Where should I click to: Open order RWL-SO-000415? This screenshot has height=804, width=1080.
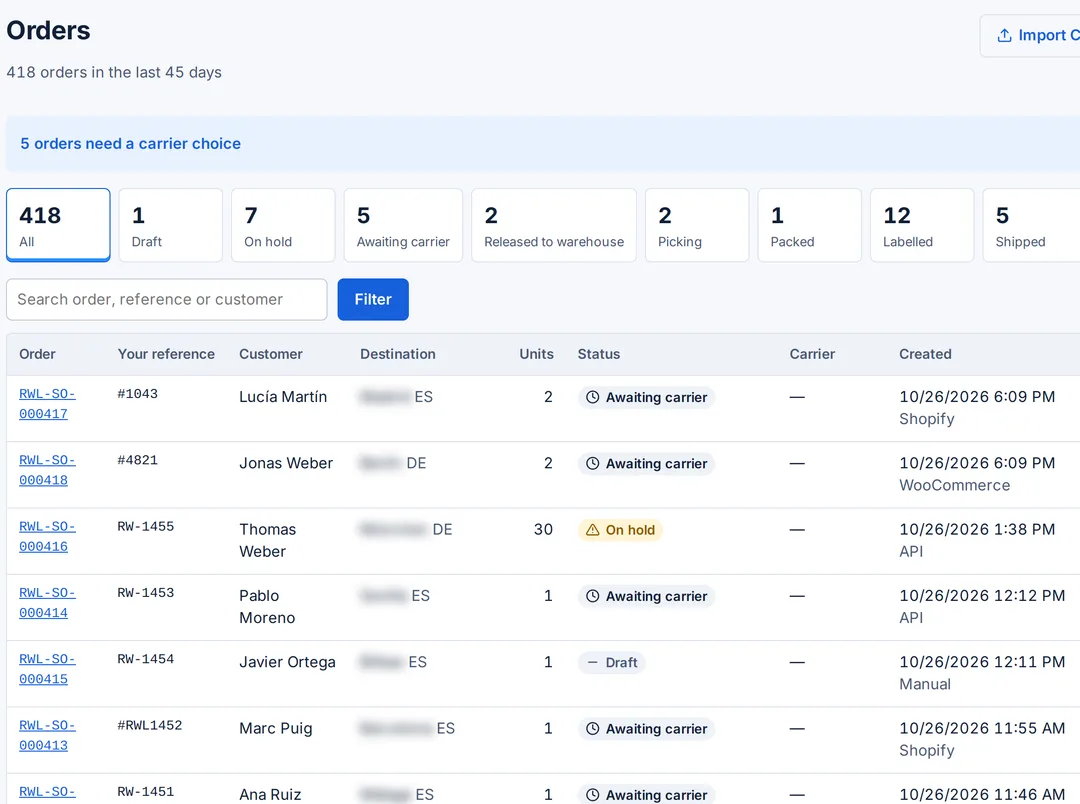pyautogui.click(x=47, y=669)
